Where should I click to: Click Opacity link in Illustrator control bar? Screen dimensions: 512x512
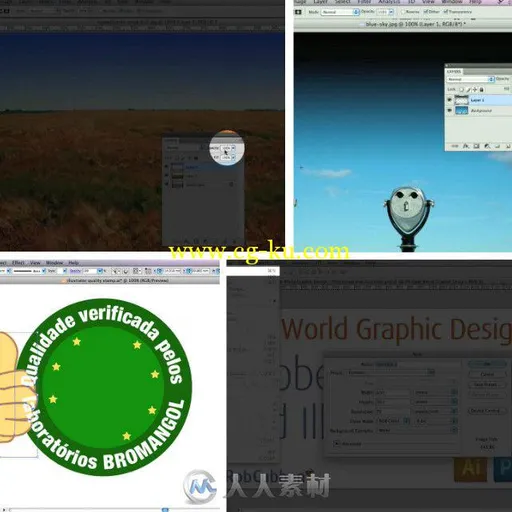coord(75,271)
